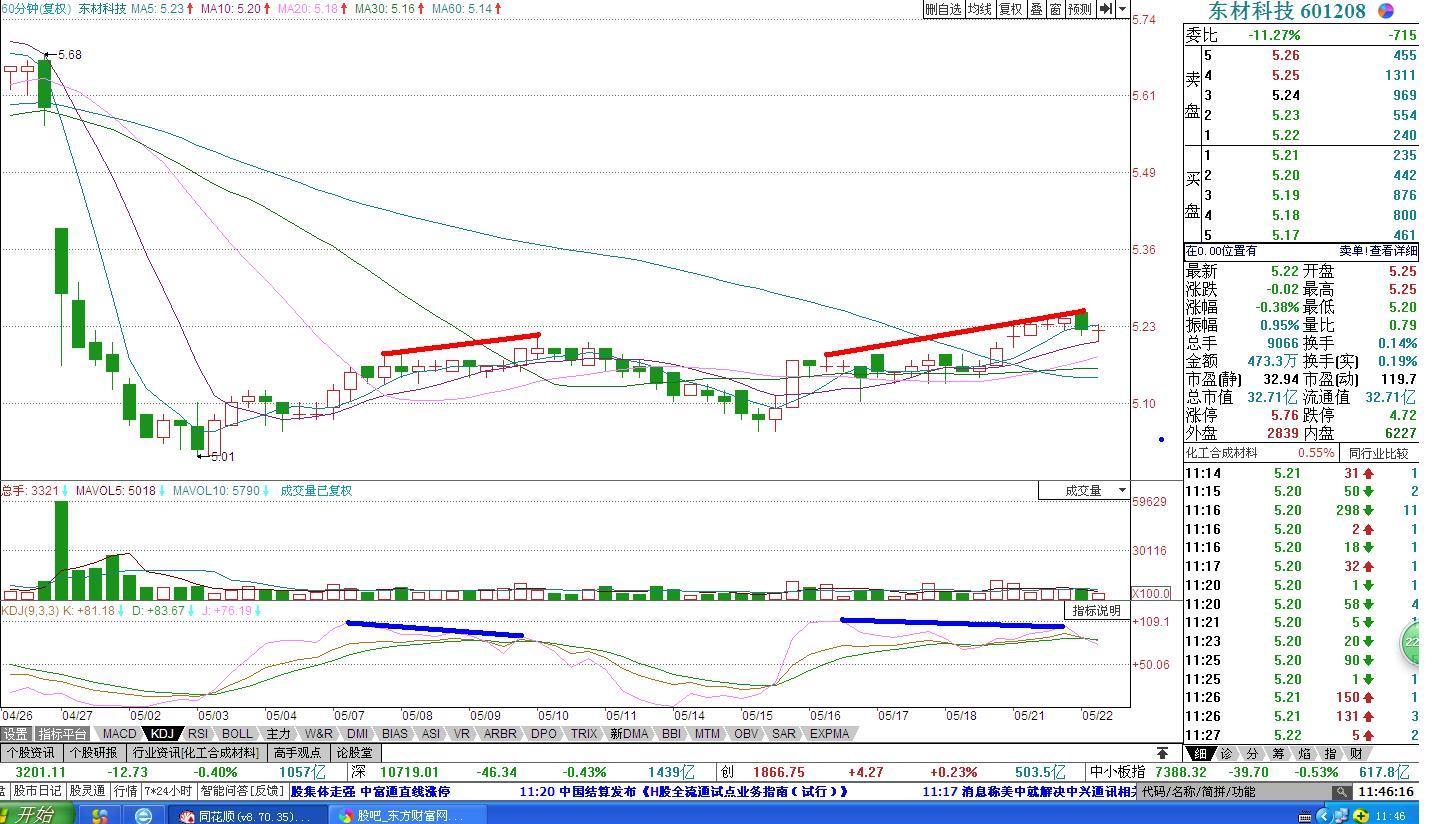The image size is (1440, 824).
Task: Select the 主力 indicator tab
Action: [x=278, y=734]
